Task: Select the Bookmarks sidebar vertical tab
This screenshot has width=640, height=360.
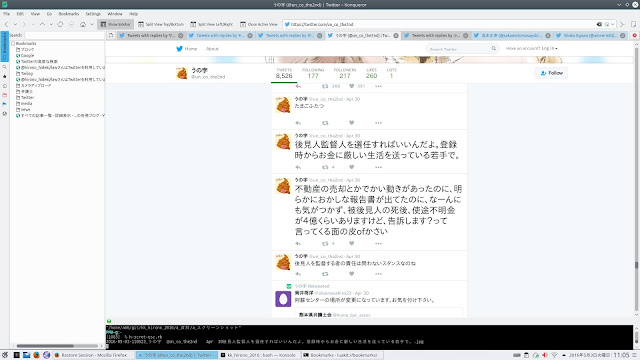Action: 4,46
